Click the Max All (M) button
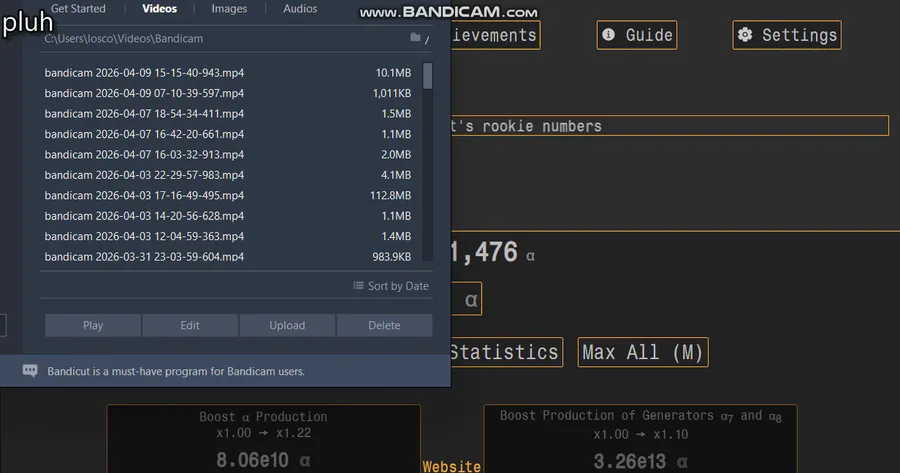This screenshot has width=900, height=473. [643, 352]
